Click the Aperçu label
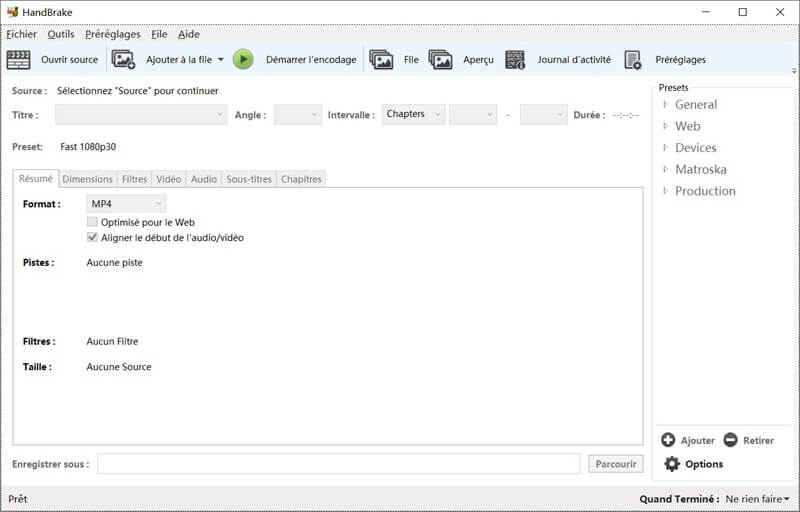This screenshot has width=800, height=512. pyautogui.click(x=479, y=60)
